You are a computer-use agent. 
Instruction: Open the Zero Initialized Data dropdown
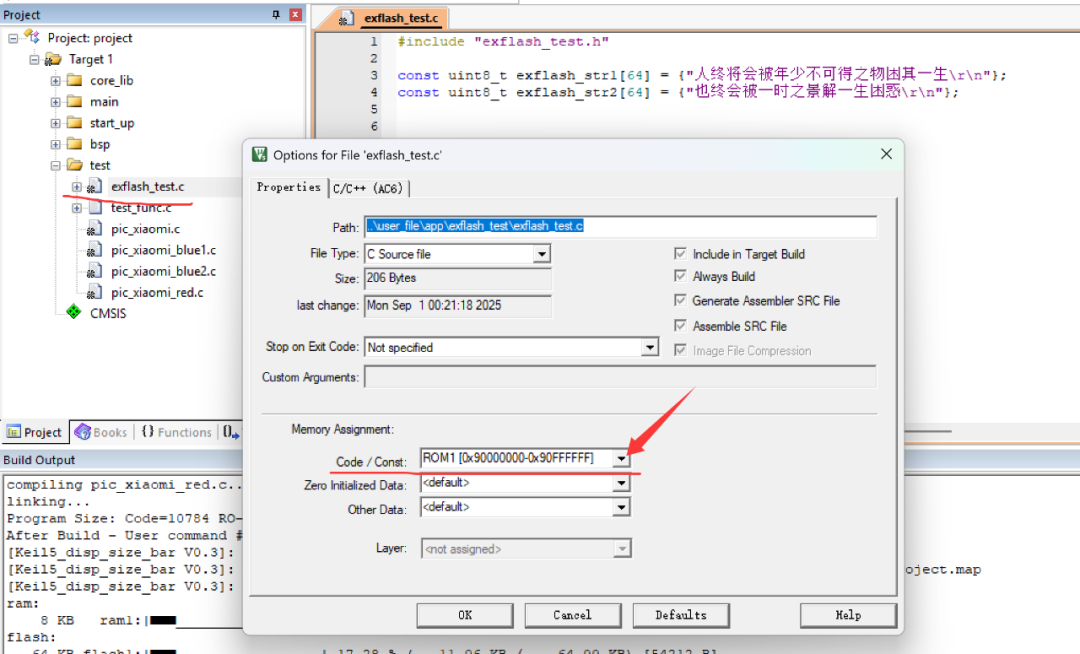click(621, 483)
